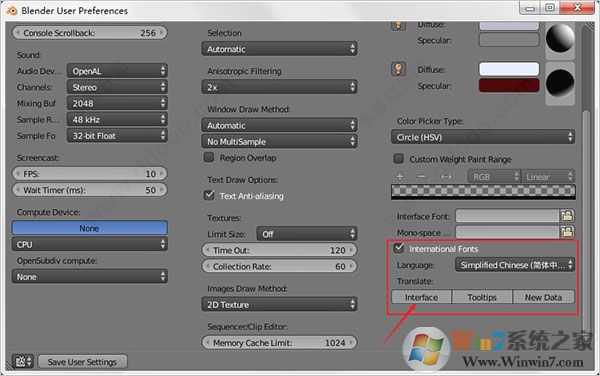Image resolution: width=600 pixels, height=376 pixels.
Task: Open file browser for Interface Font
Action: [x=567, y=216]
